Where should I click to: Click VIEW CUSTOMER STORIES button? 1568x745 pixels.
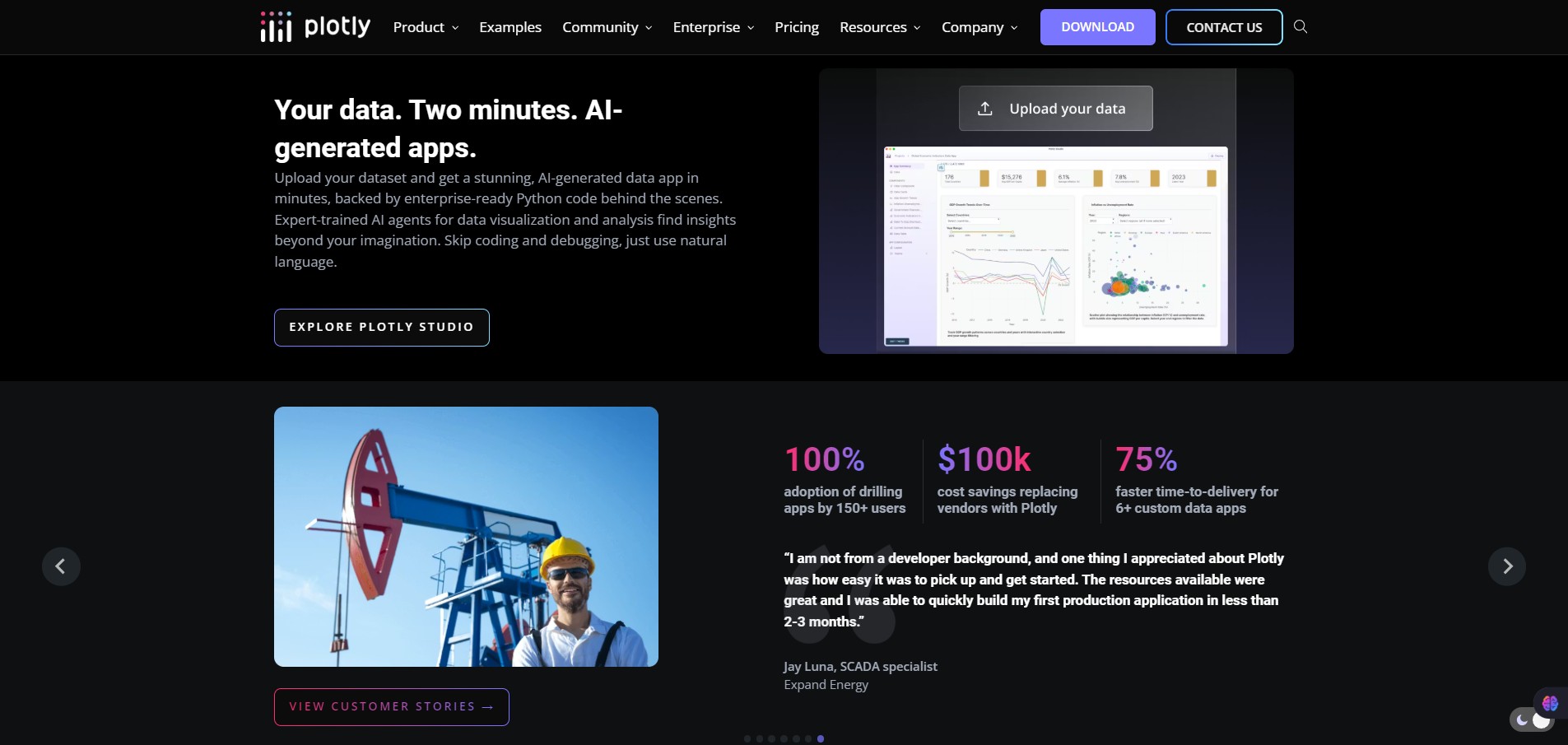(x=392, y=707)
